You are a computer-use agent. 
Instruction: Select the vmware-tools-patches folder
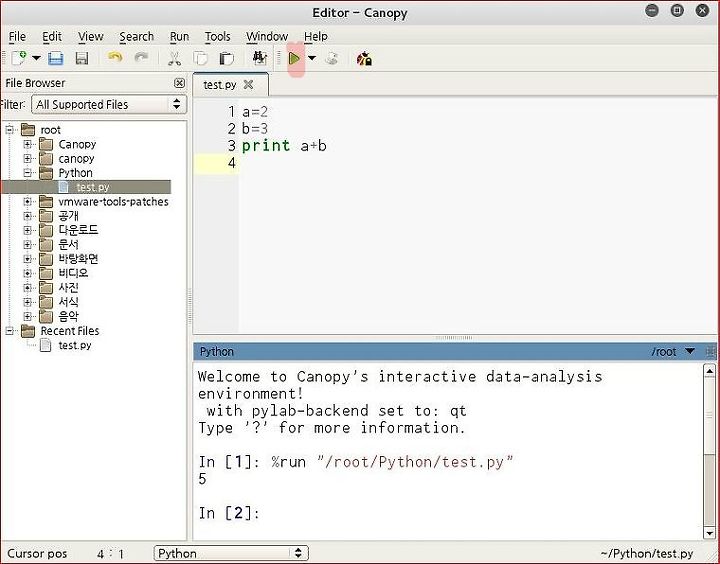(x=113, y=202)
